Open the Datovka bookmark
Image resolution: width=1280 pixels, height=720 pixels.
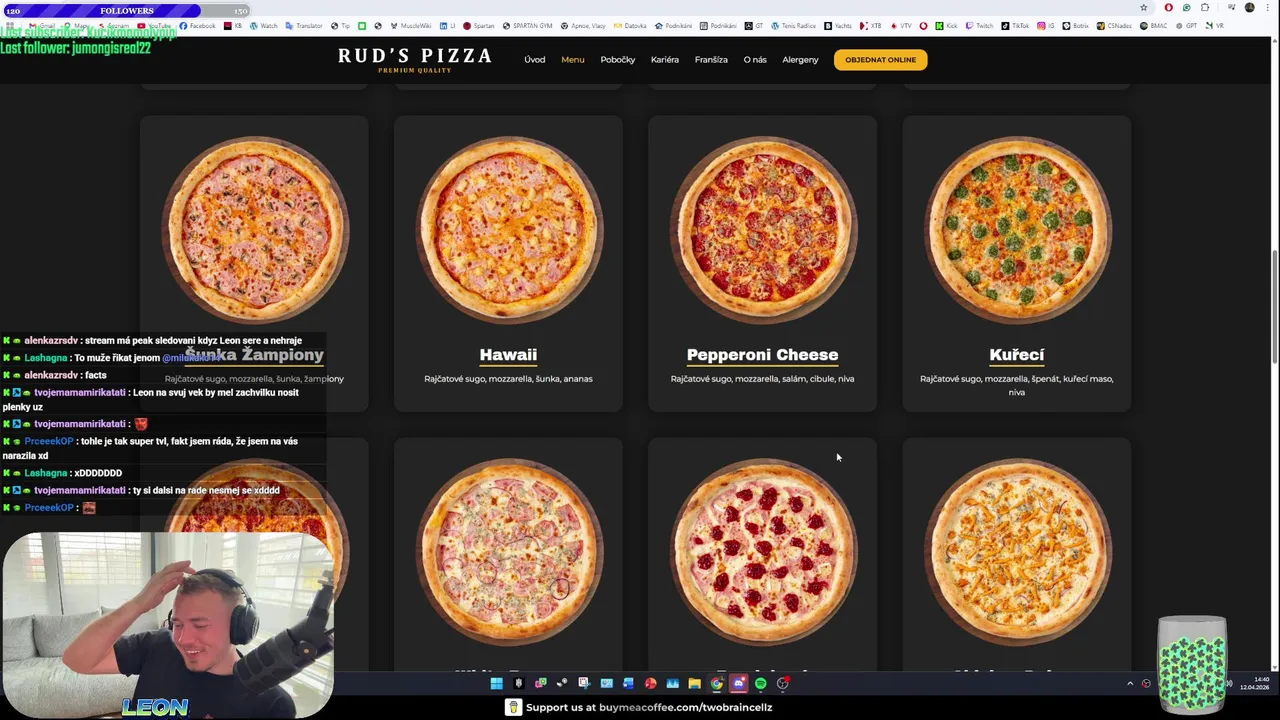click(x=629, y=26)
